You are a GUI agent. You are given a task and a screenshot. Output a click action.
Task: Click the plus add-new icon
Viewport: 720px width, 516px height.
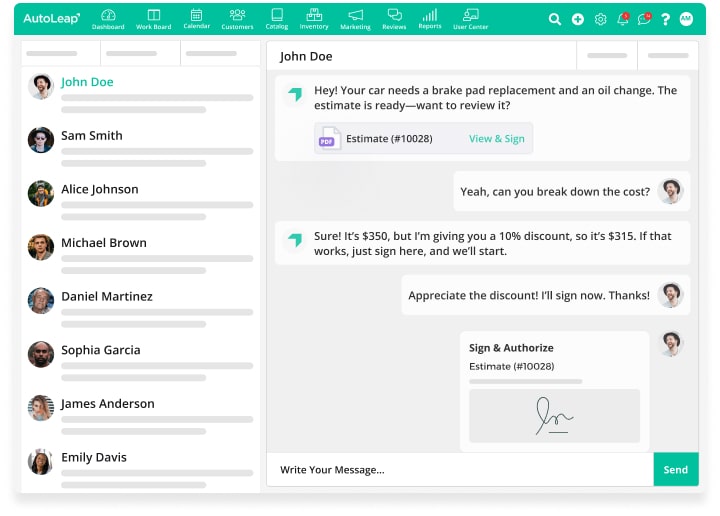pos(578,19)
